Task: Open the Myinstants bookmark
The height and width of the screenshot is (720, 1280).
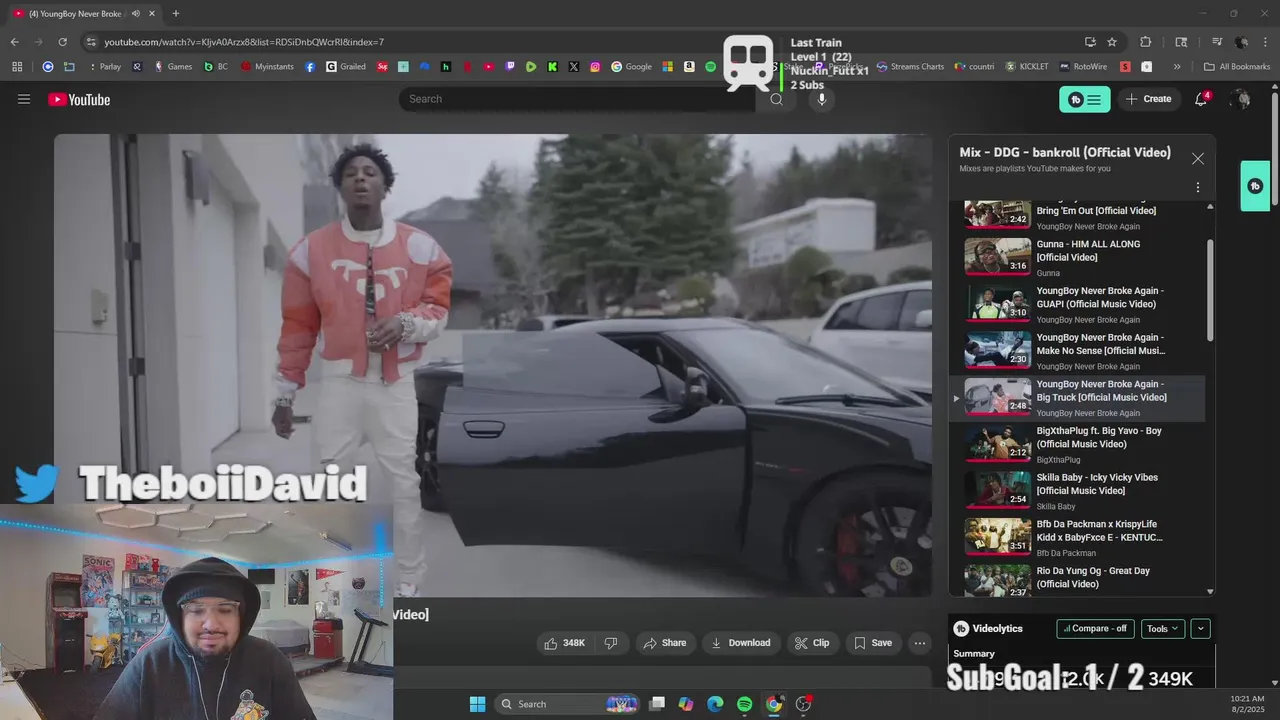Action: pyautogui.click(x=267, y=67)
